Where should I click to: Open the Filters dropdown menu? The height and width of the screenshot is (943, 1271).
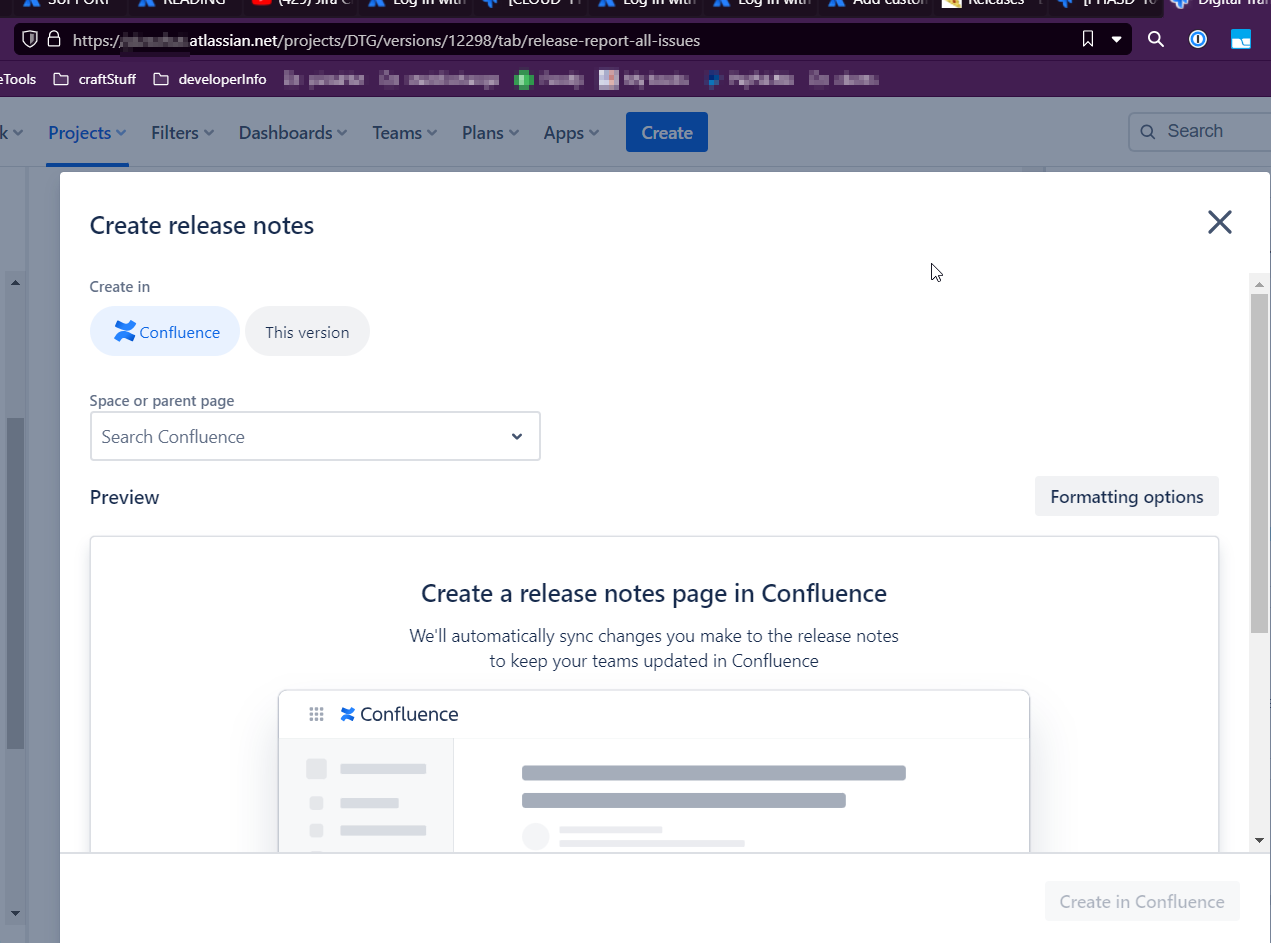click(183, 132)
